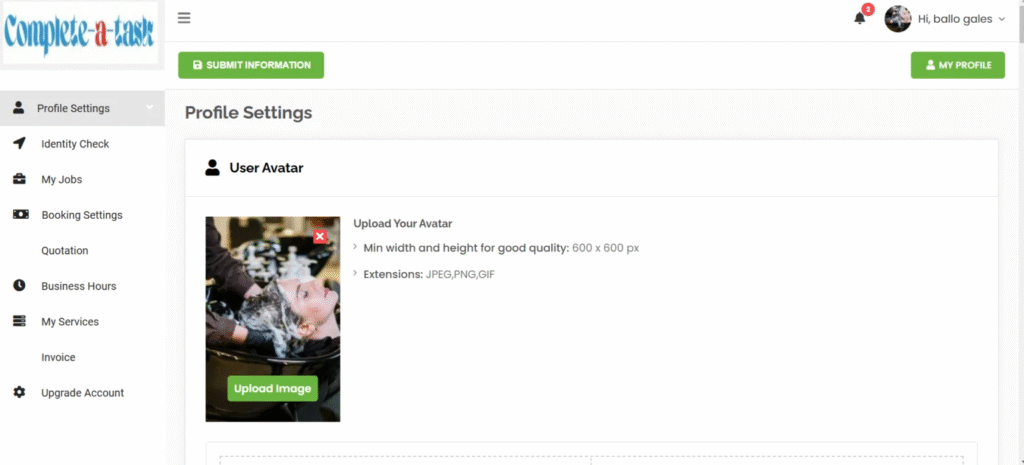
Task: Click the uploaded avatar photo
Action: (x=273, y=307)
